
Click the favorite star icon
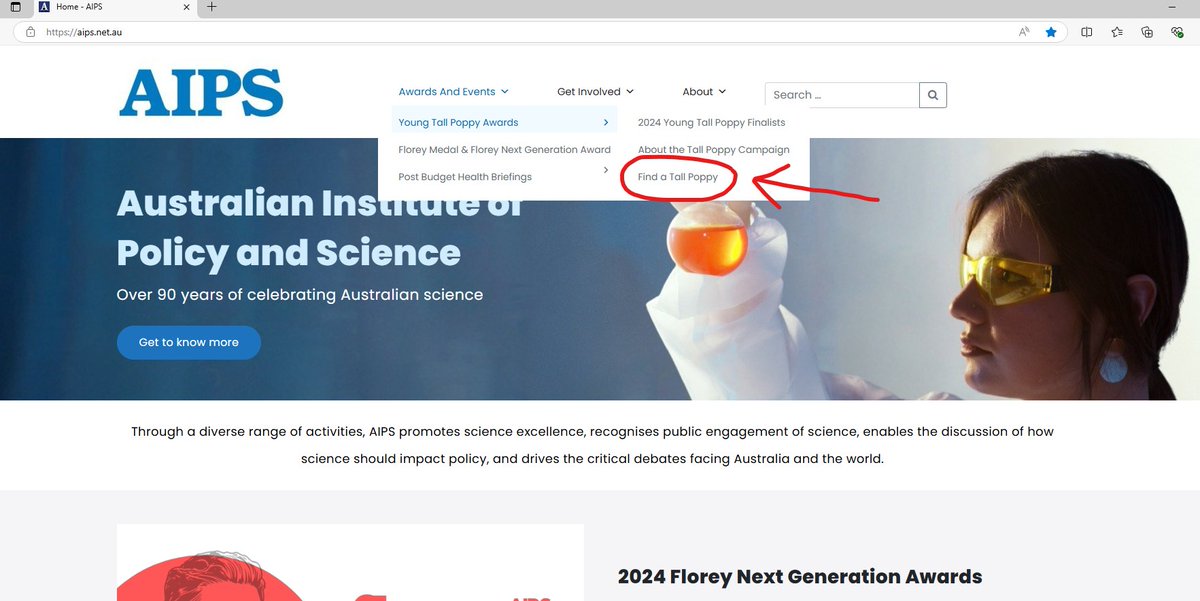click(1051, 32)
